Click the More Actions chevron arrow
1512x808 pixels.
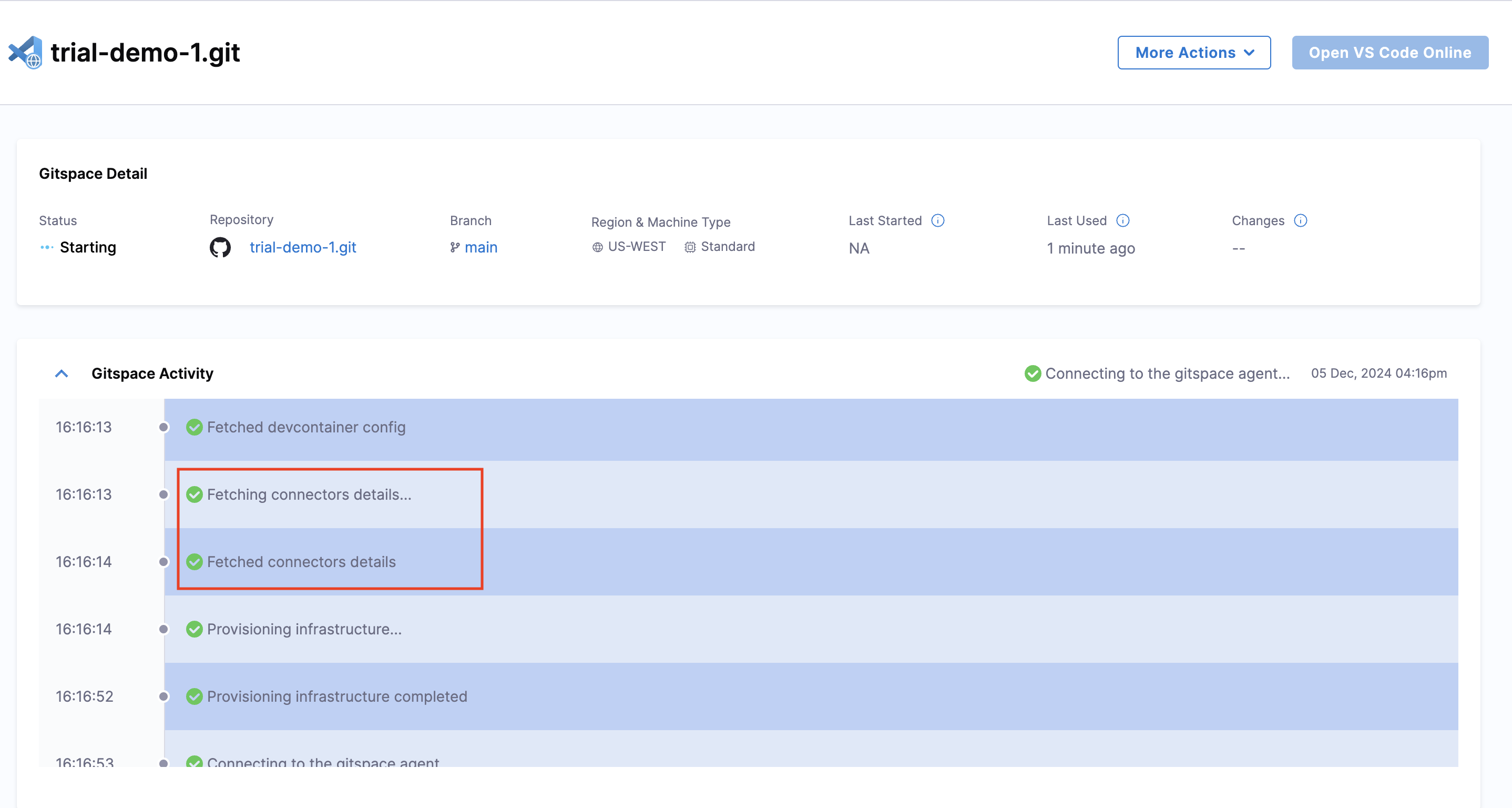[1250, 52]
